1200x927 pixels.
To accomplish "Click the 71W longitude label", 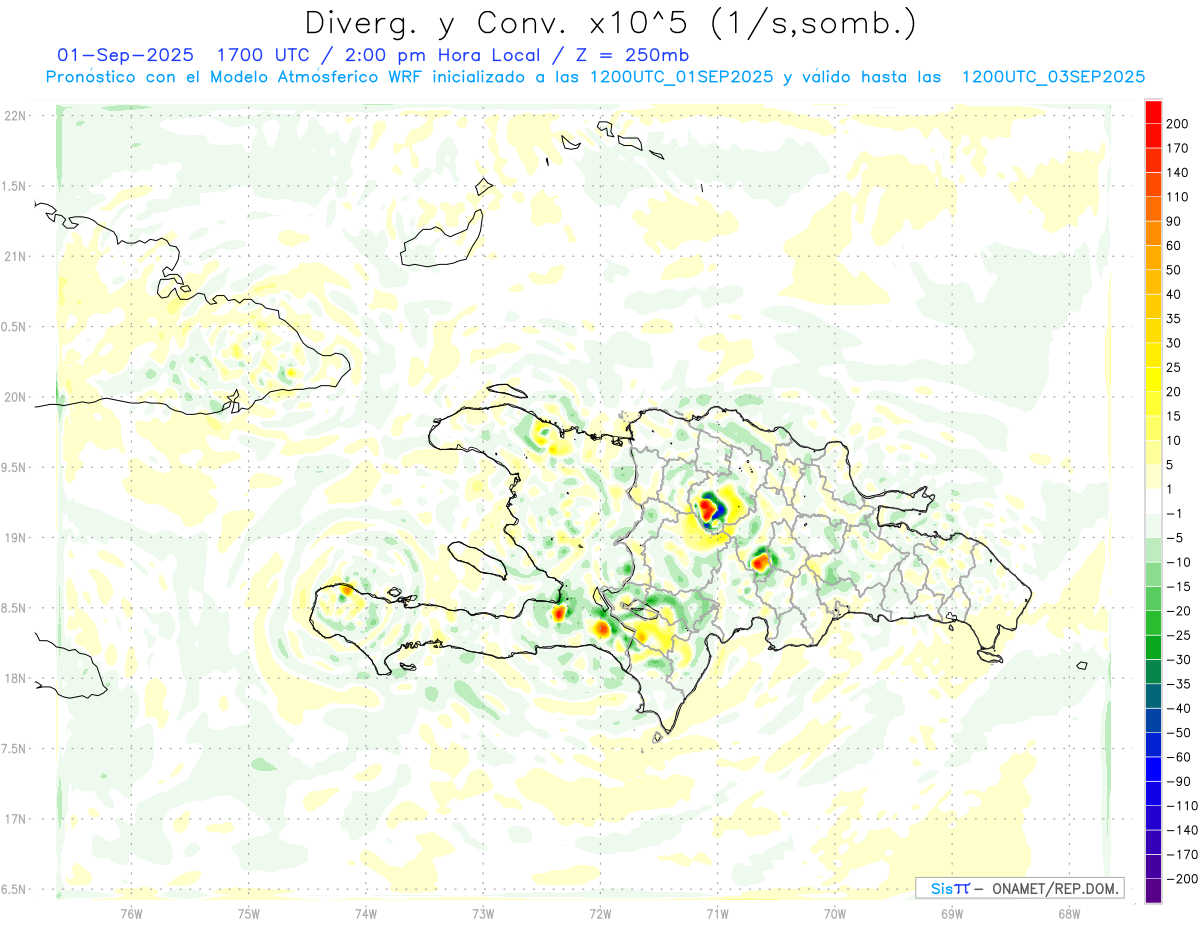I will pyautogui.click(x=717, y=914).
